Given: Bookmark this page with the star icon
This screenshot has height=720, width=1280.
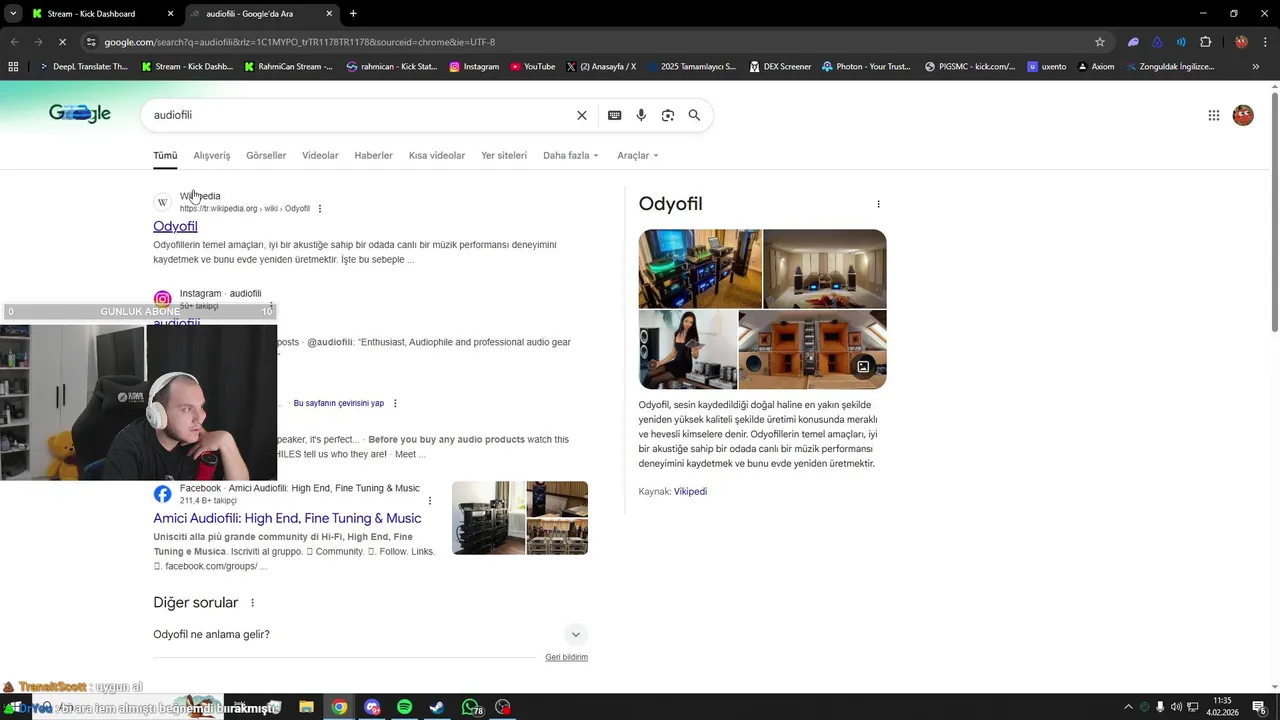Looking at the screenshot, I should (1100, 42).
